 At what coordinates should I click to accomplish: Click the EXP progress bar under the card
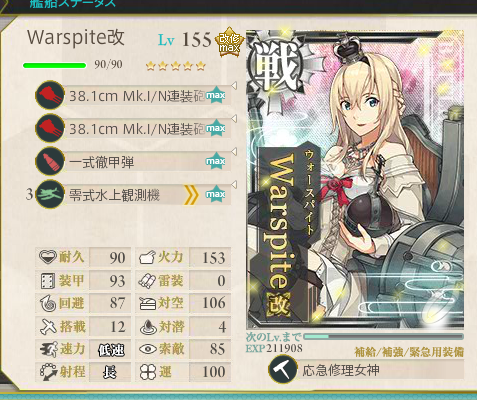tap(384, 337)
